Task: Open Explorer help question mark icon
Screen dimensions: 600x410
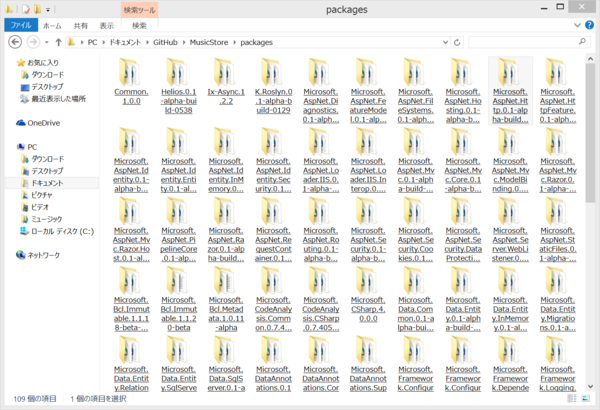Action: (x=590, y=25)
